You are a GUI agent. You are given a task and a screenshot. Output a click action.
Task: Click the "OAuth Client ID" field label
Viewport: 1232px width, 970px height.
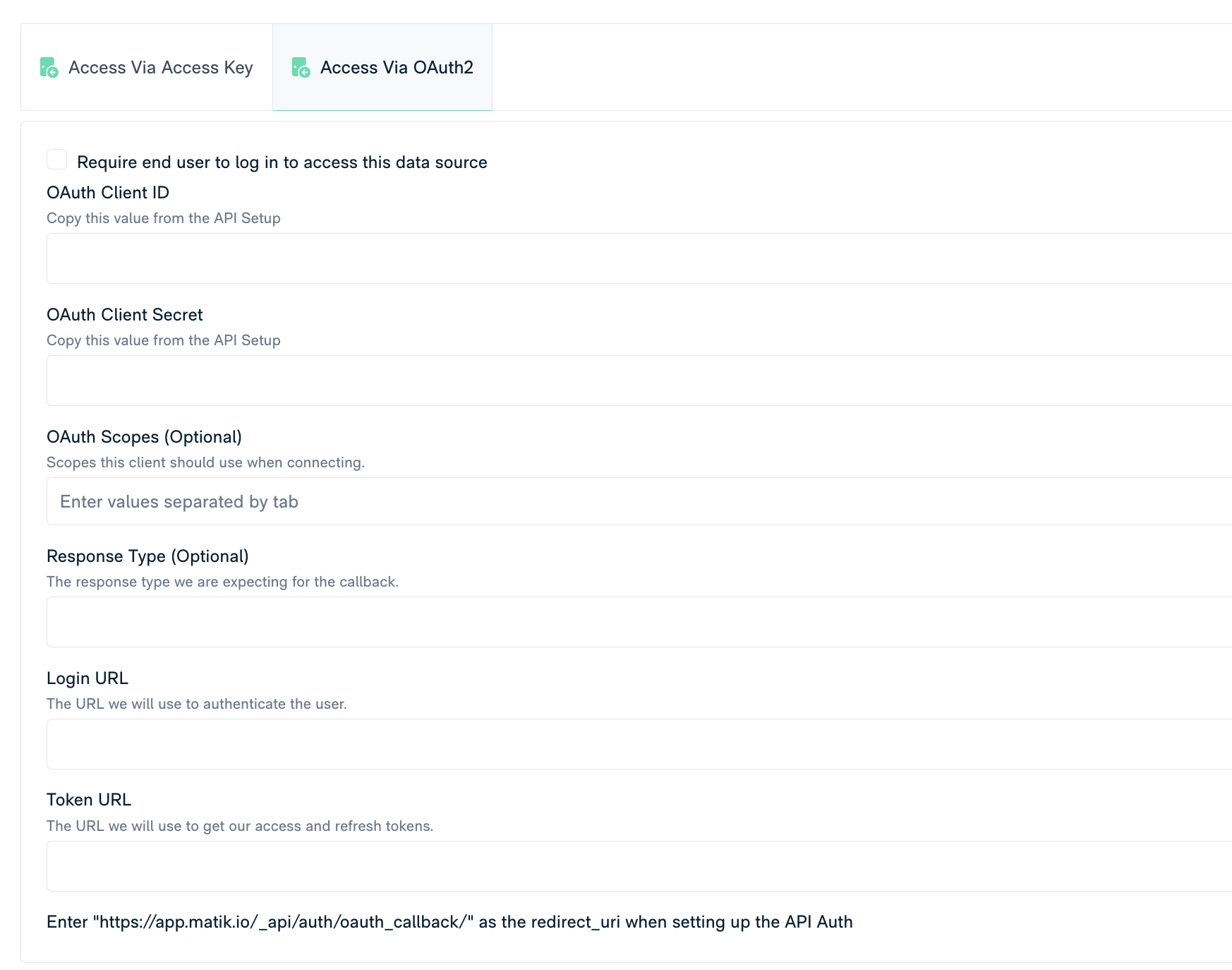[x=108, y=193]
